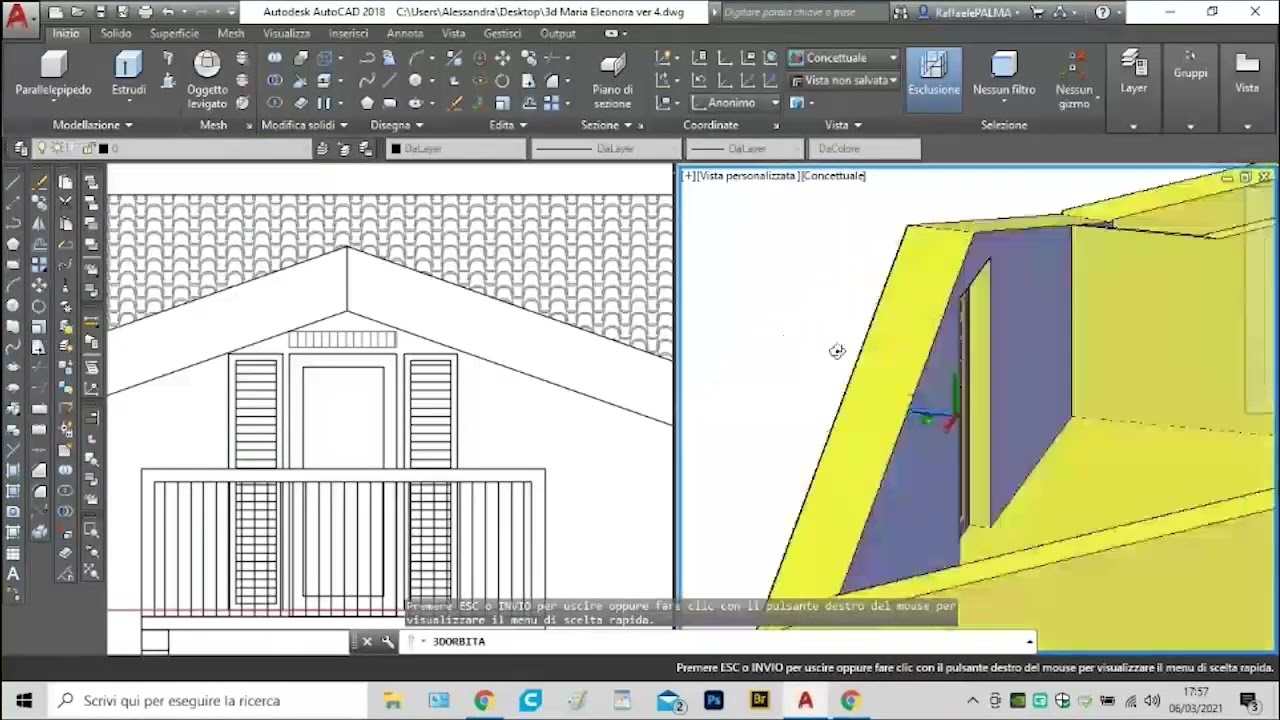Click the Parallelepipedo box tool

point(53,75)
